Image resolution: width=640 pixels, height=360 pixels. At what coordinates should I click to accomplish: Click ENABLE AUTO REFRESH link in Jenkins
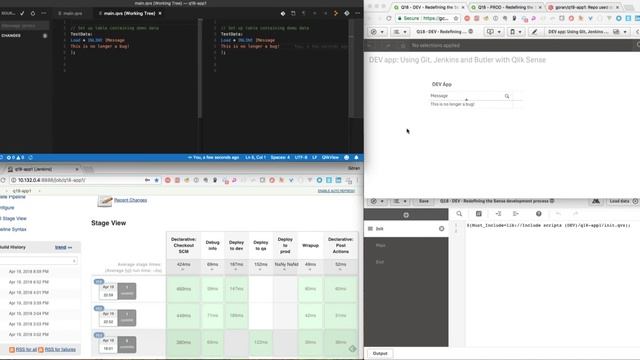point(336,191)
